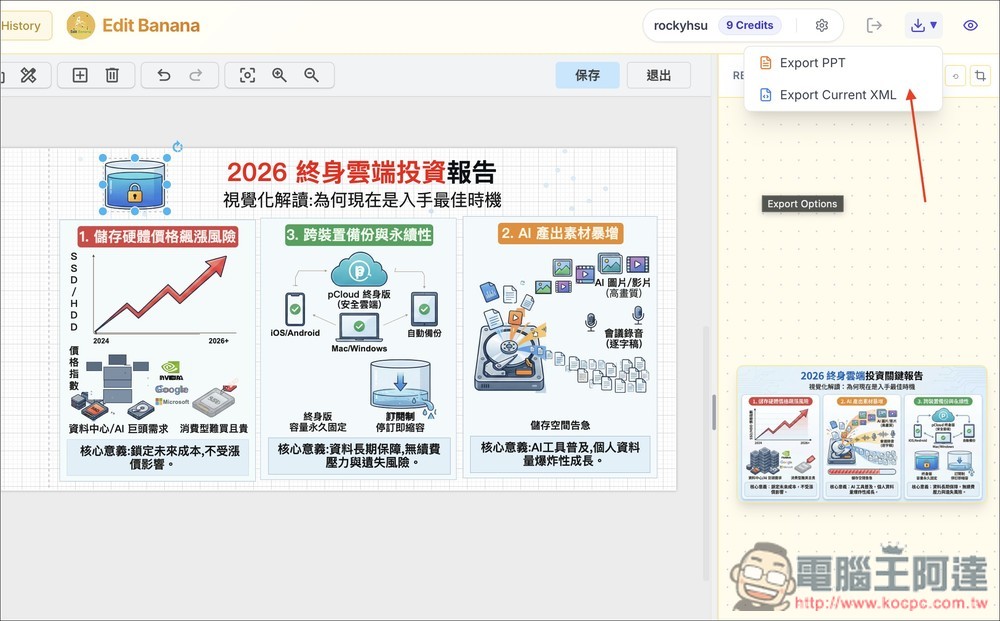Toggle the eye visibility icon at top right

[970, 25]
